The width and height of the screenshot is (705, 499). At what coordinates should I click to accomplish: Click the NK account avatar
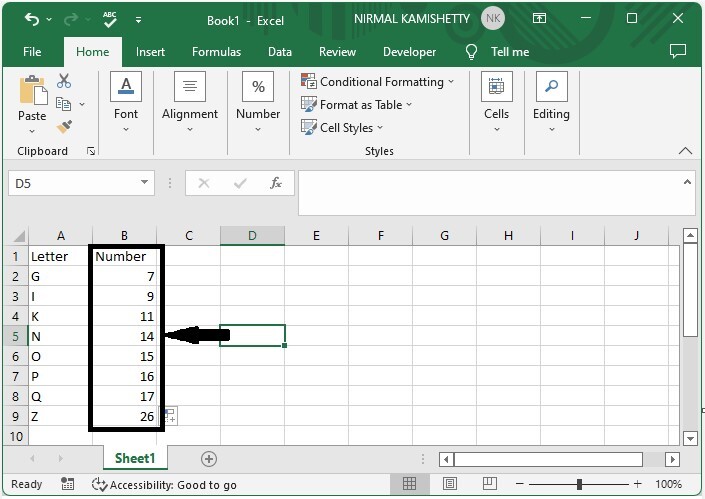pyautogui.click(x=493, y=18)
